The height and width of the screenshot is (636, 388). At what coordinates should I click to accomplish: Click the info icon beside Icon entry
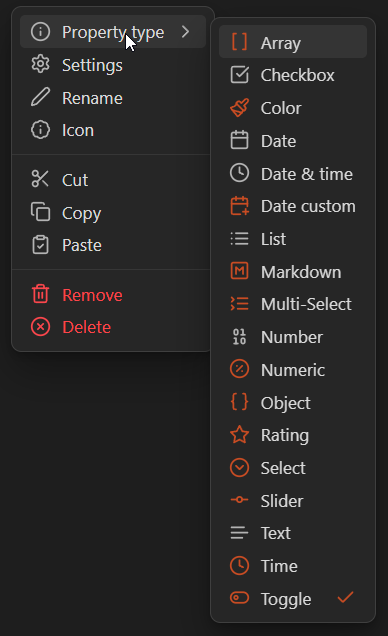(41, 130)
